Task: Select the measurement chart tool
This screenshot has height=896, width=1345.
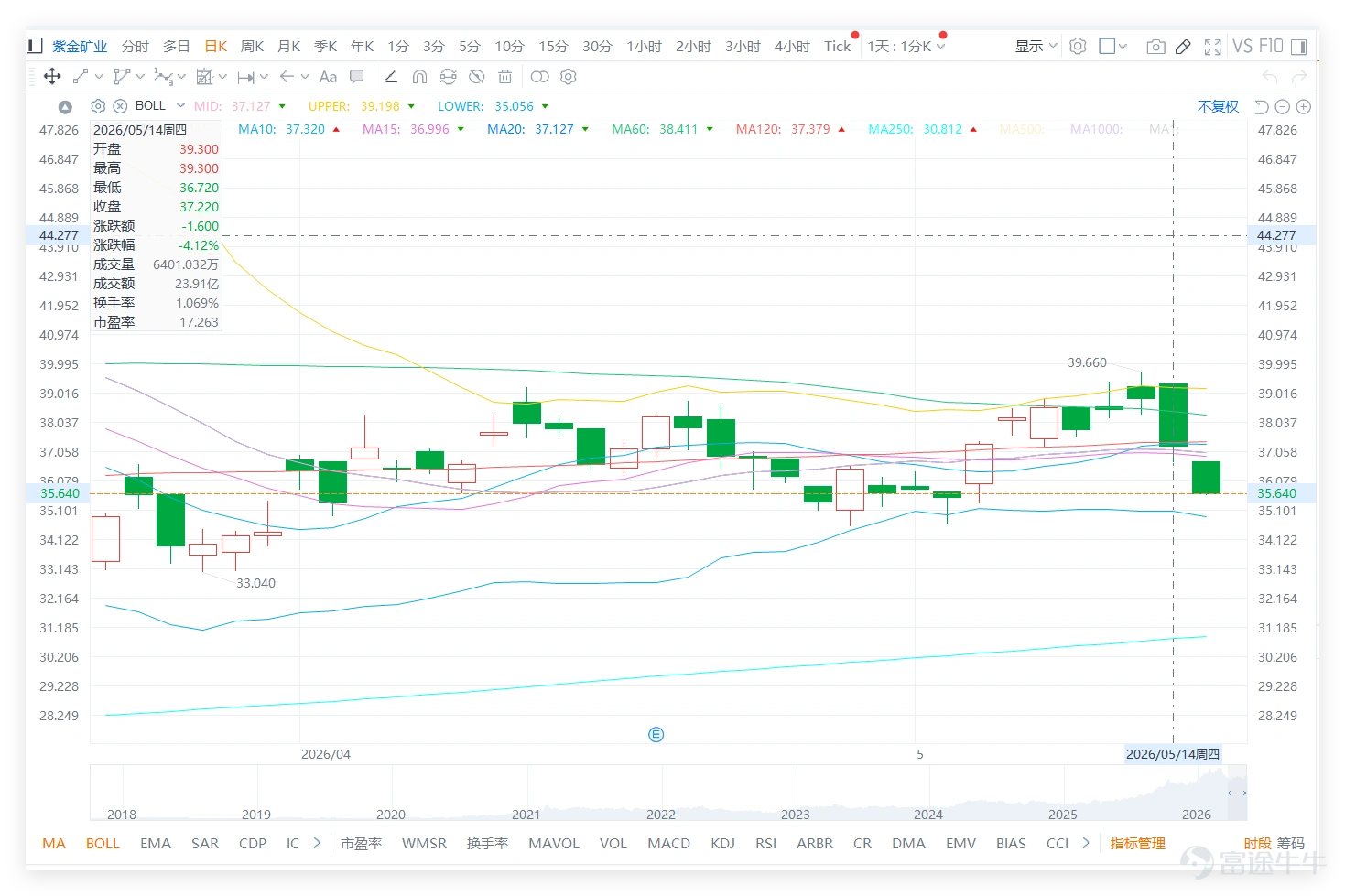Action: [205, 77]
